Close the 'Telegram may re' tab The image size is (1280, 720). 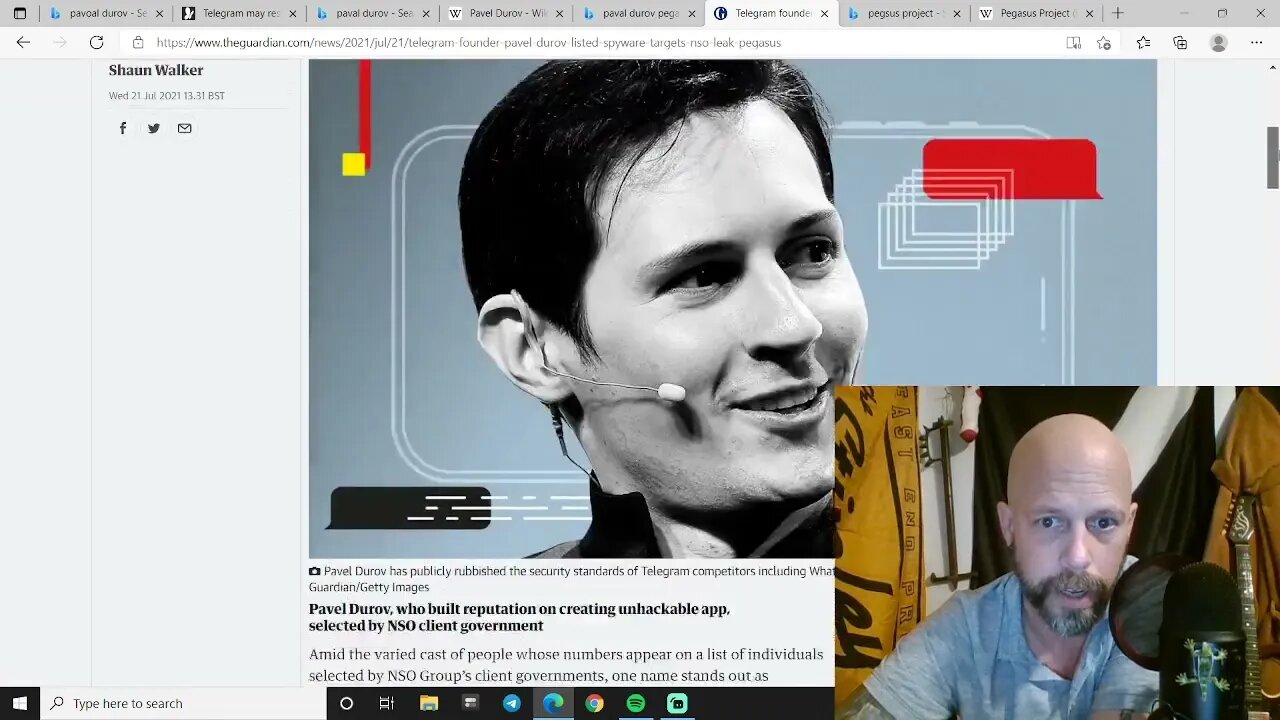pyautogui.click(x=293, y=13)
